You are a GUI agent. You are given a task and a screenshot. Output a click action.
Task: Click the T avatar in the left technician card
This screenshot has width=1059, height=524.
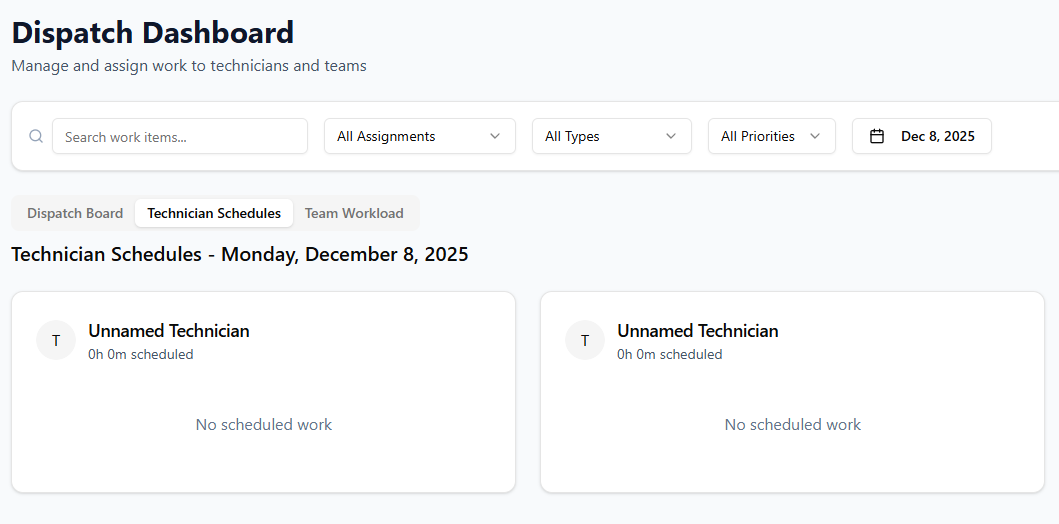(x=55, y=340)
